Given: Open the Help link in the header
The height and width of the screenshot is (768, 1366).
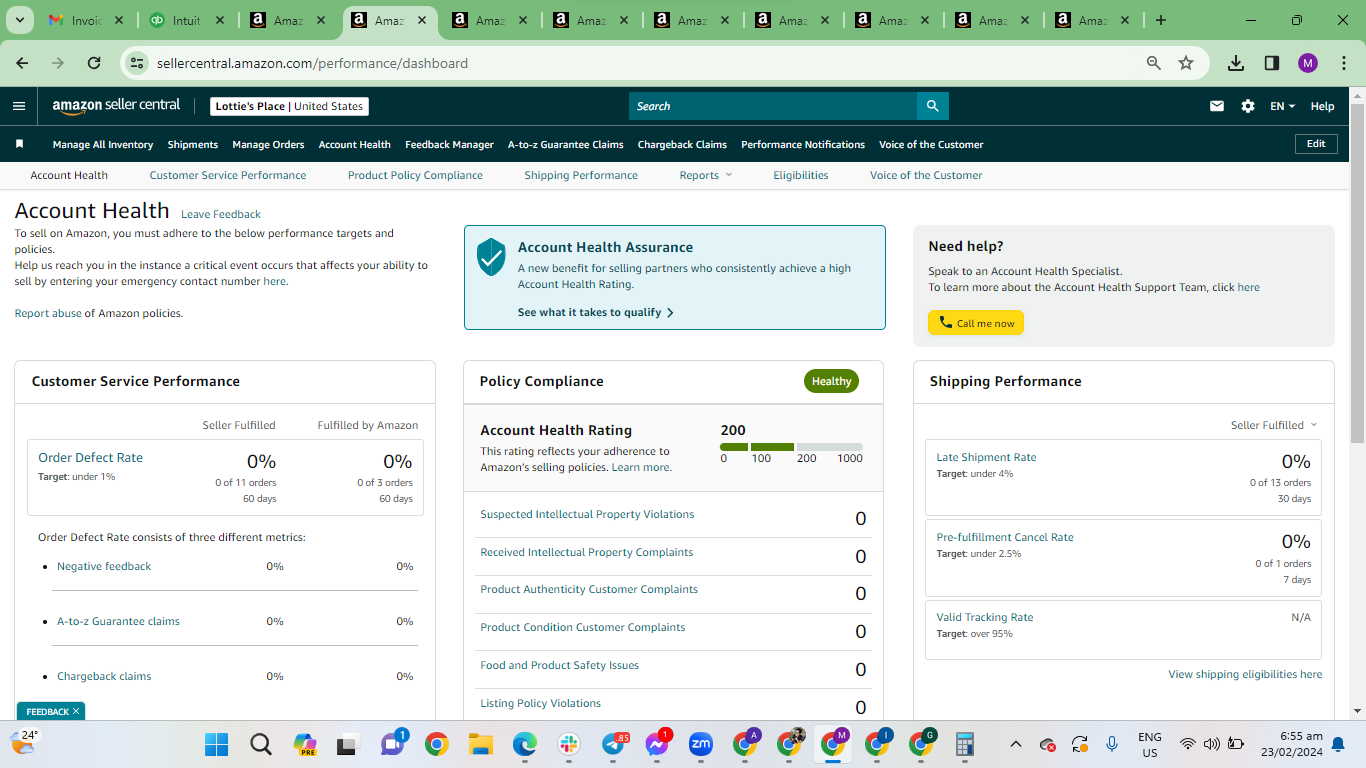Looking at the screenshot, I should coord(1322,106).
